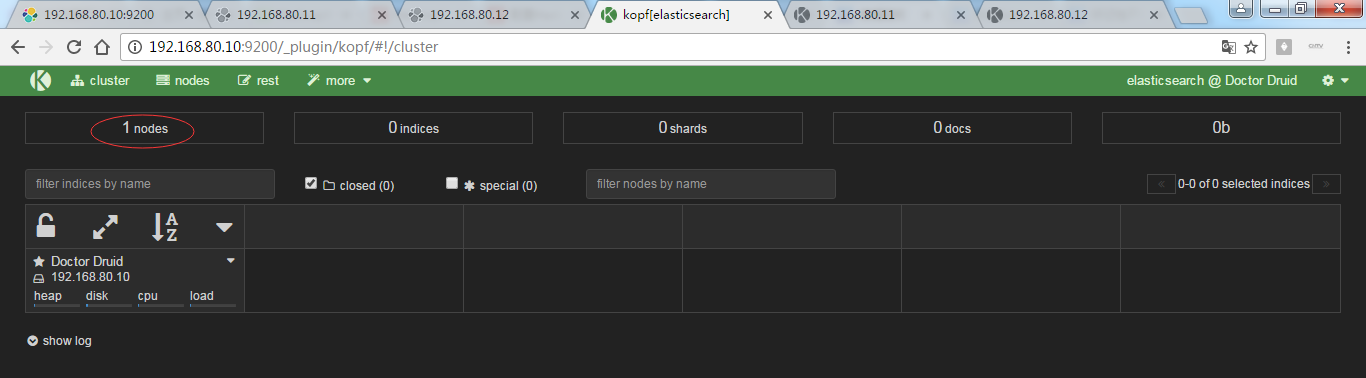Screen dimensions: 1366x378
Task: Go to next page of indices
Action: (1327, 184)
